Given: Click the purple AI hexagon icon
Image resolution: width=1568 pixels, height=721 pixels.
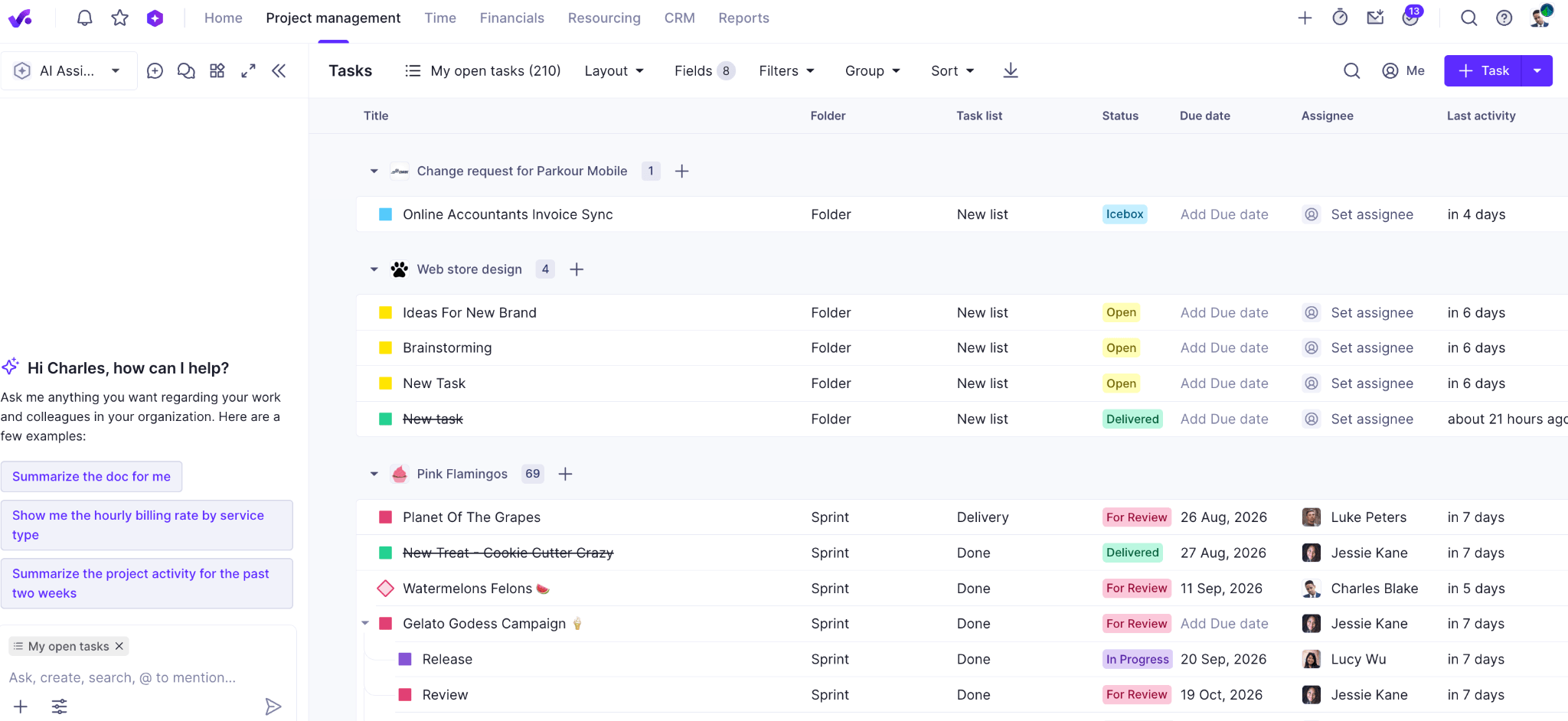Looking at the screenshot, I should click(x=155, y=18).
